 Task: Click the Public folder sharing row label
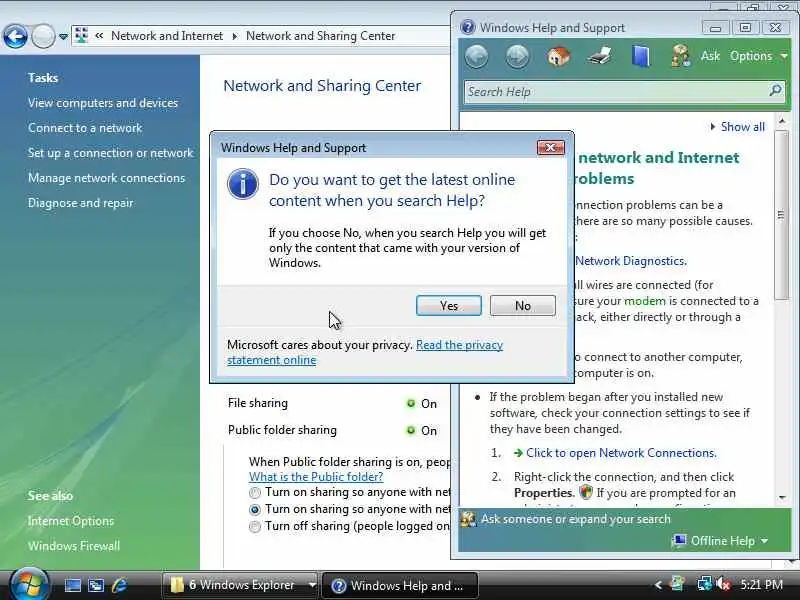tap(282, 430)
